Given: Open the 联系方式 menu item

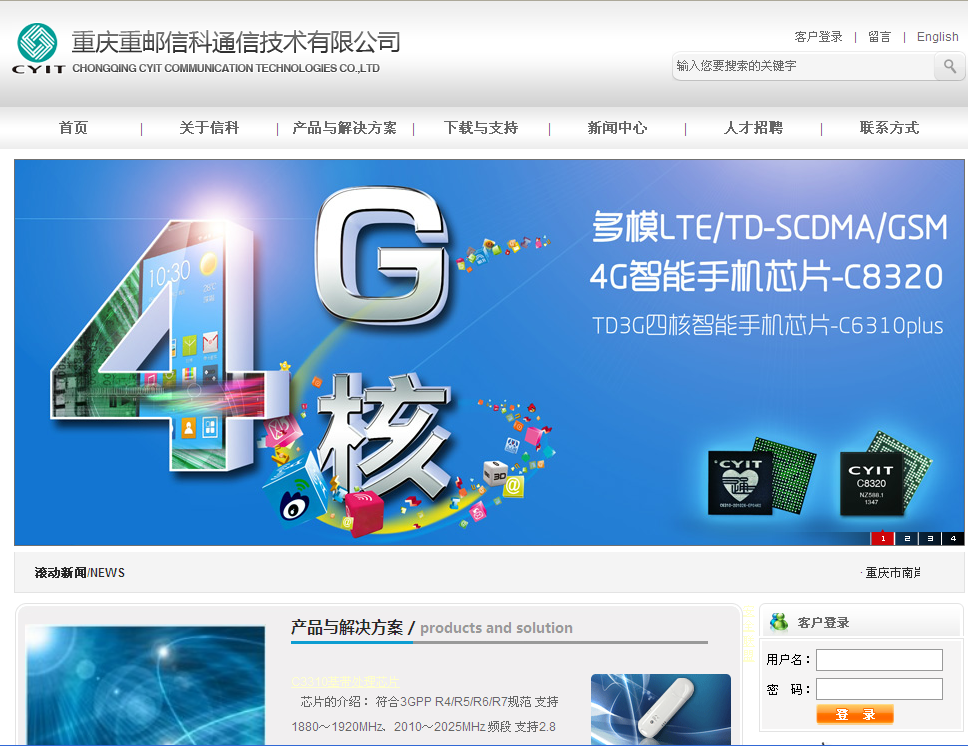Looking at the screenshot, I should 889,128.
